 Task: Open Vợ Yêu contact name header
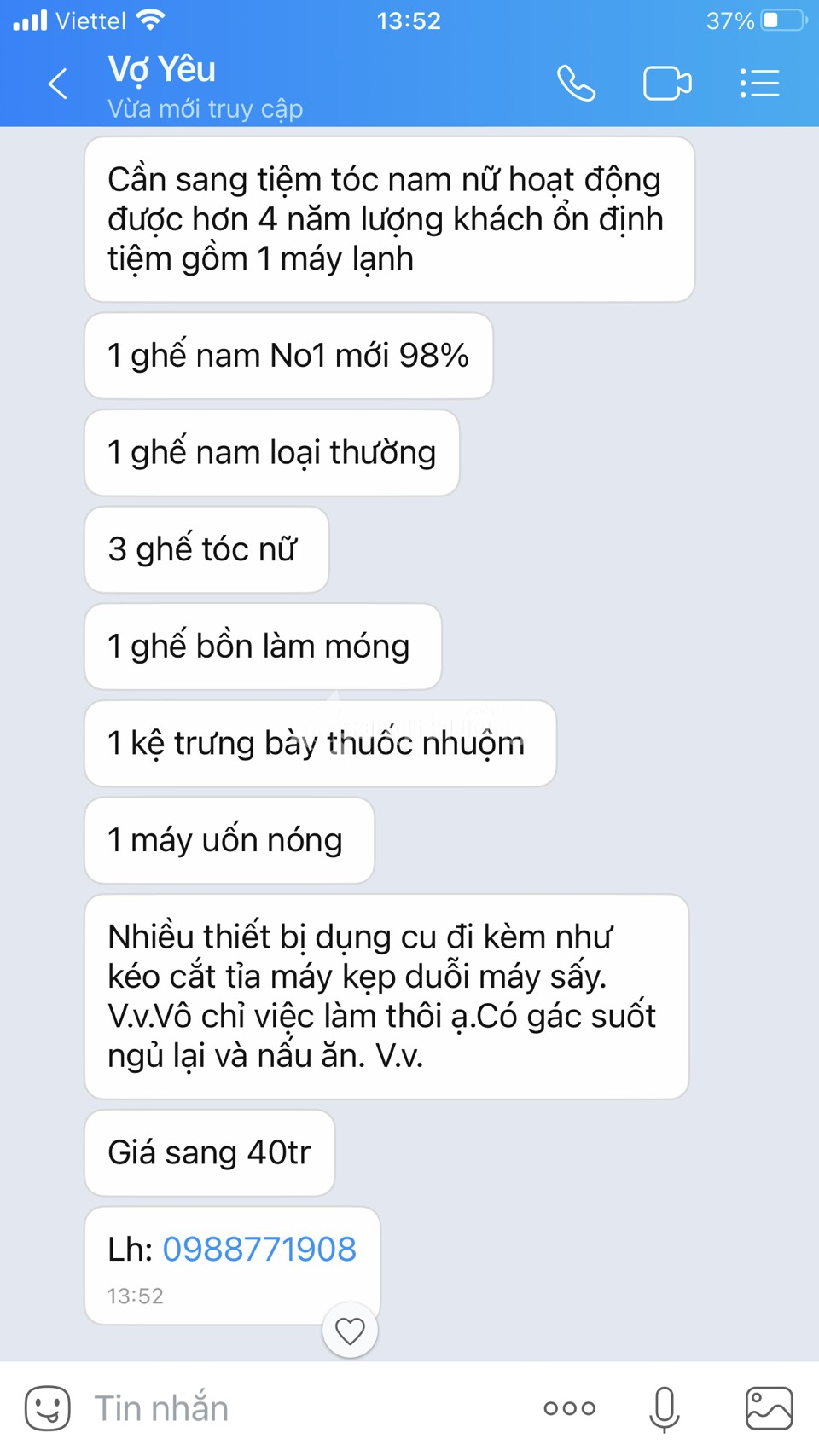(161, 69)
